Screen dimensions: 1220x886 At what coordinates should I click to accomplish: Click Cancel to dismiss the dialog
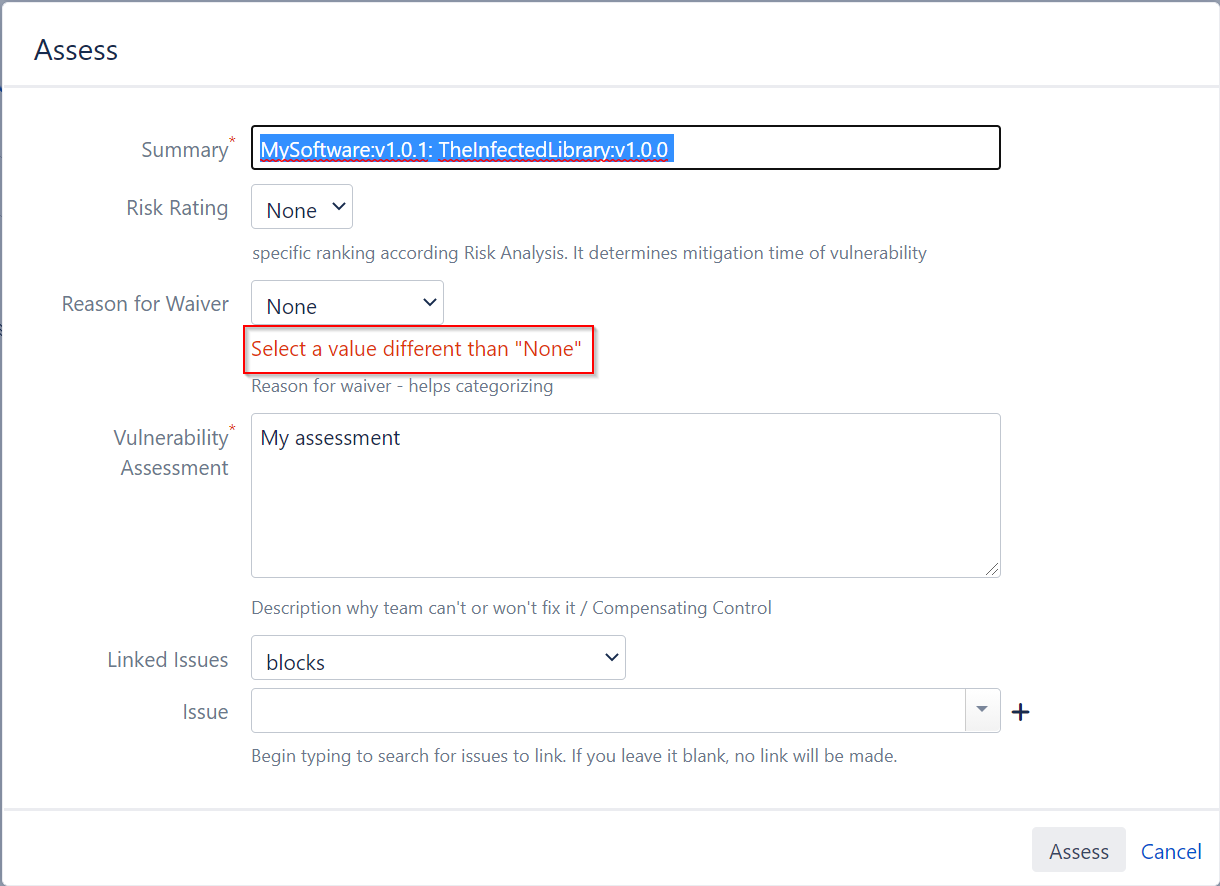click(x=1171, y=851)
